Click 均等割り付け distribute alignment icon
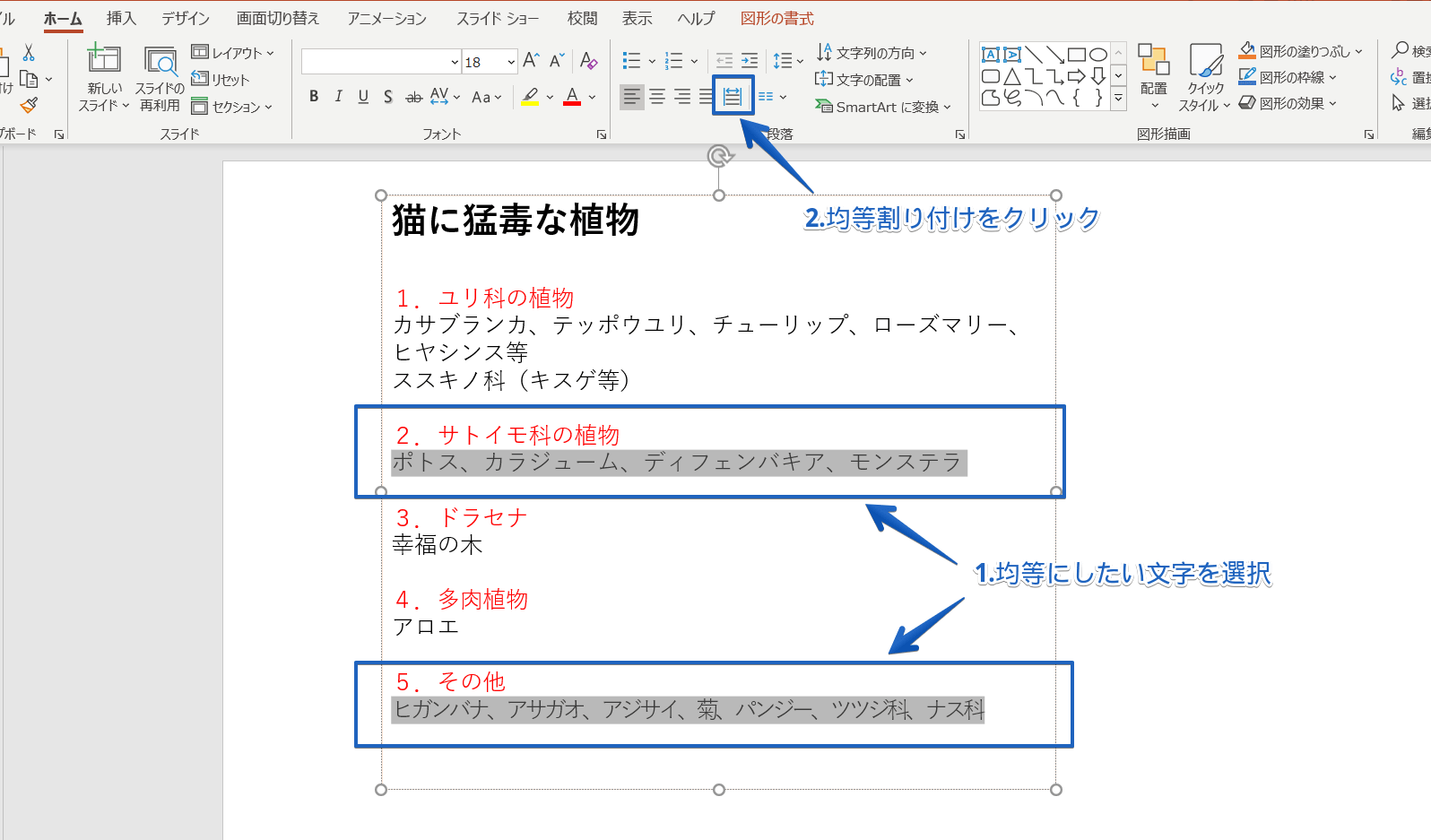 733,97
